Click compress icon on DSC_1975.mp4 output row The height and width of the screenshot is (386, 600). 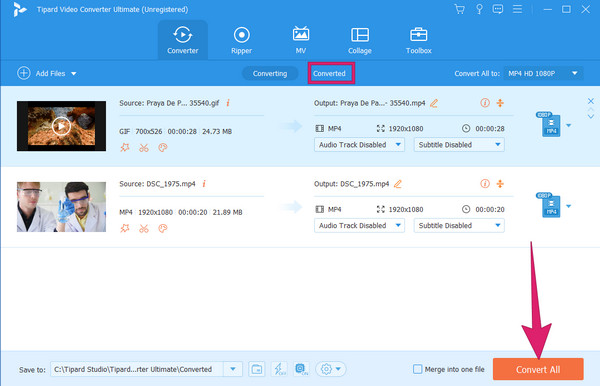point(500,184)
